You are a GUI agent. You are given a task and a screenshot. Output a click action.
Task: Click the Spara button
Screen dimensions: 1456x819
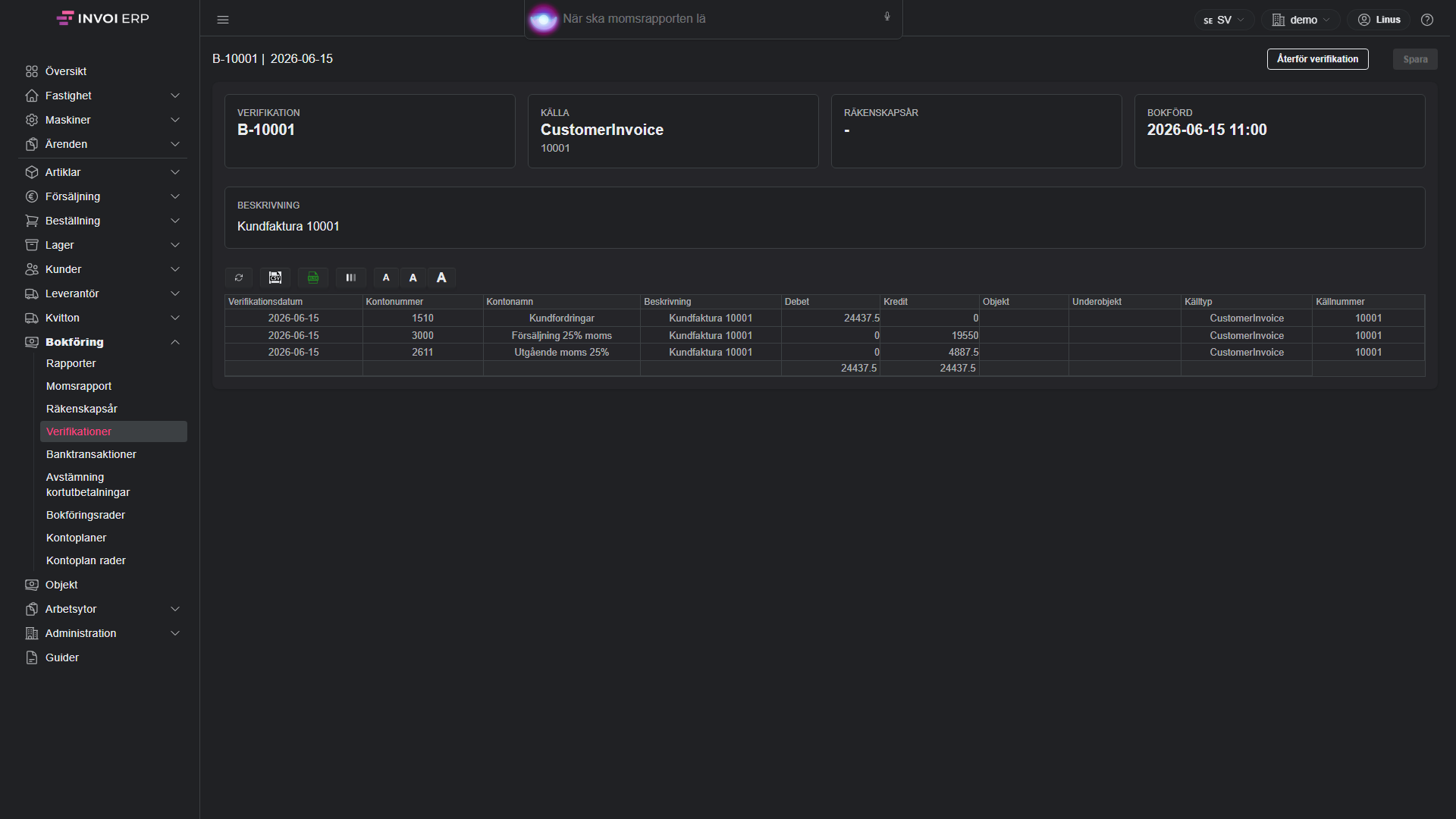point(1415,59)
